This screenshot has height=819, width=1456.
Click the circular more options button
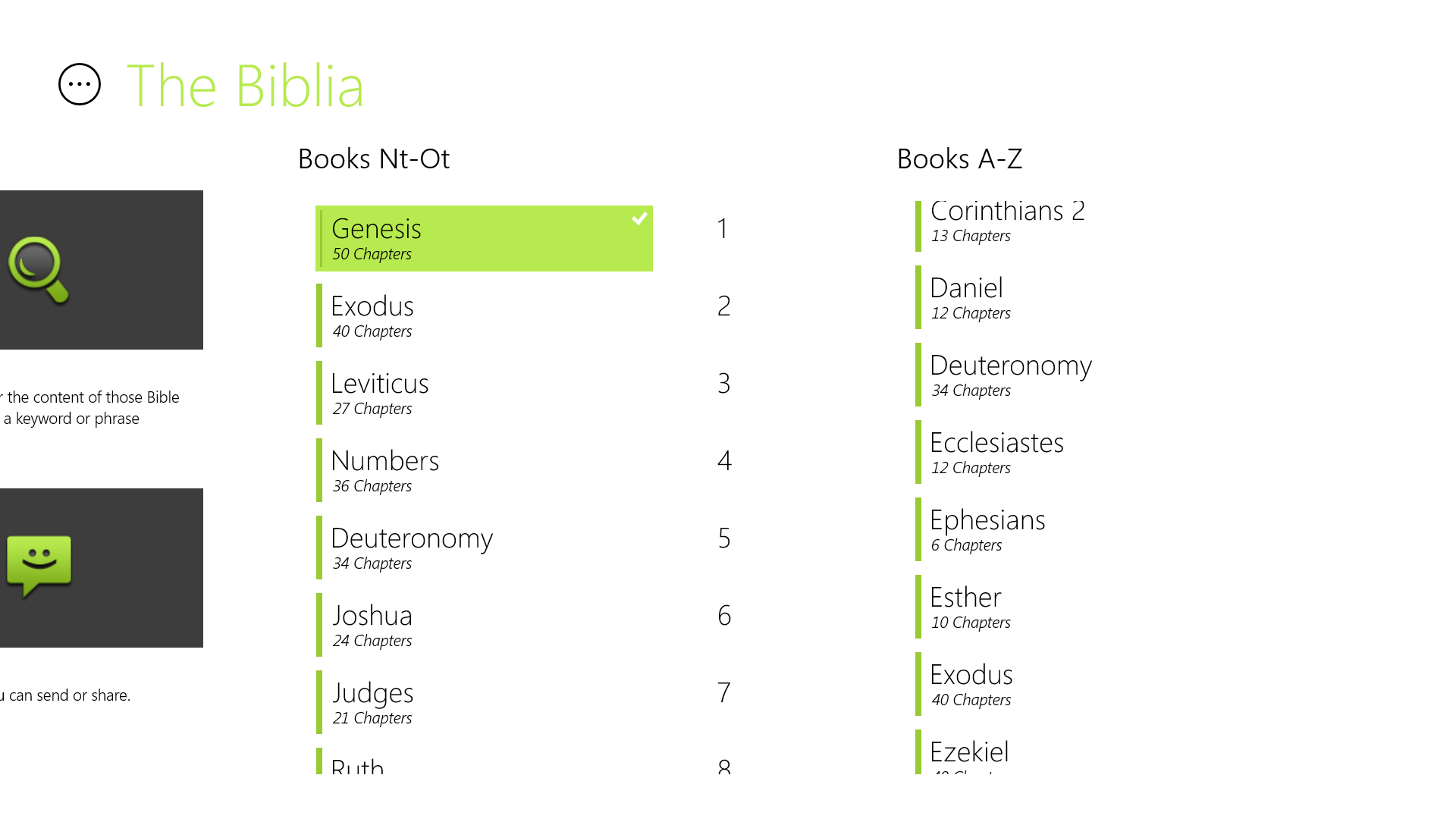coord(80,84)
